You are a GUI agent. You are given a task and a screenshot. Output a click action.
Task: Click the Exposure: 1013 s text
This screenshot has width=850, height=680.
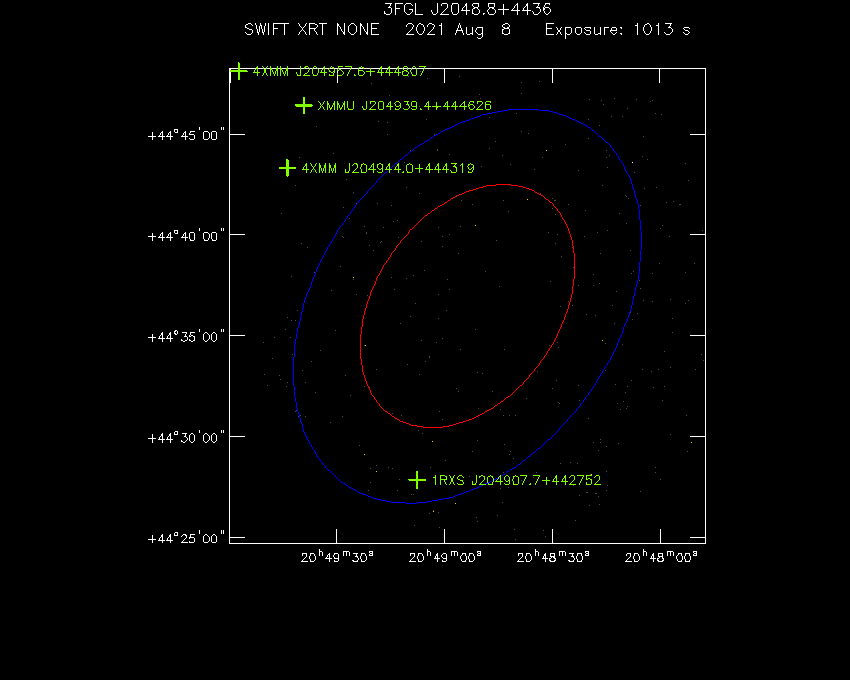(x=617, y=30)
